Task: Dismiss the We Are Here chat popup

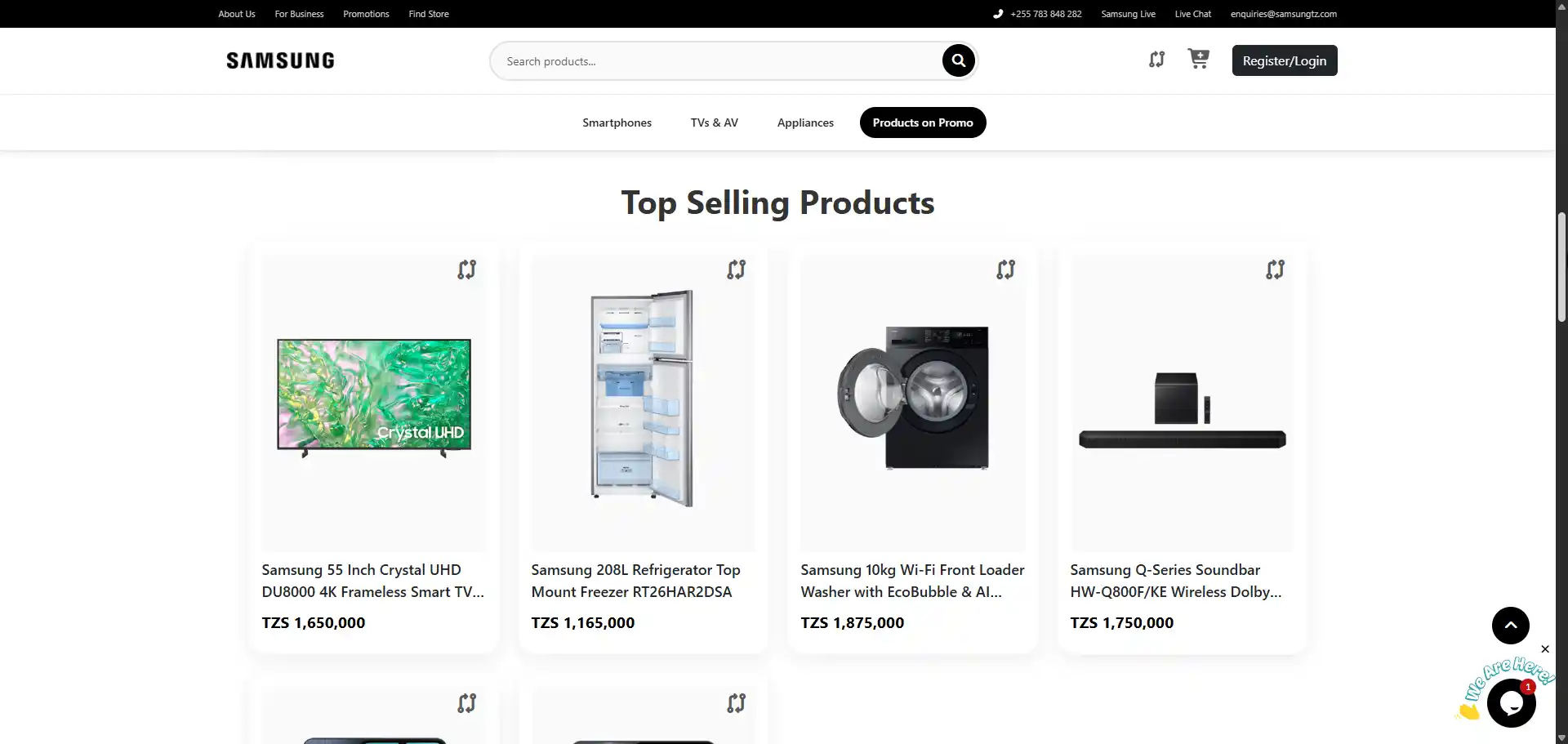Action: pyautogui.click(x=1544, y=649)
